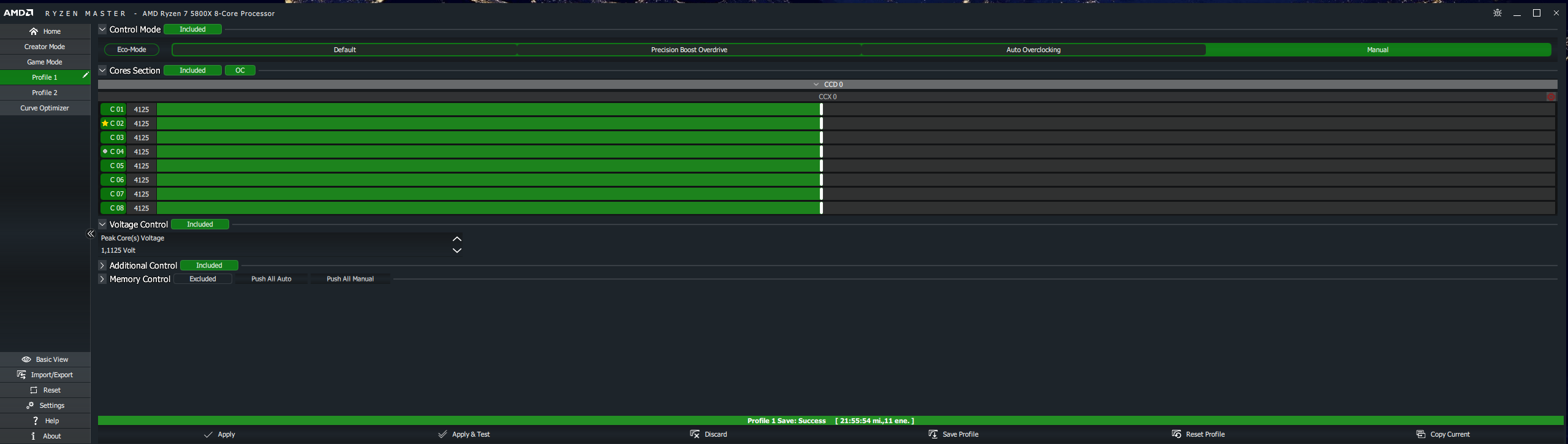Toggle Cores Section Included switch
The width and height of the screenshot is (1568, 444).
click(x=192, y=71)
